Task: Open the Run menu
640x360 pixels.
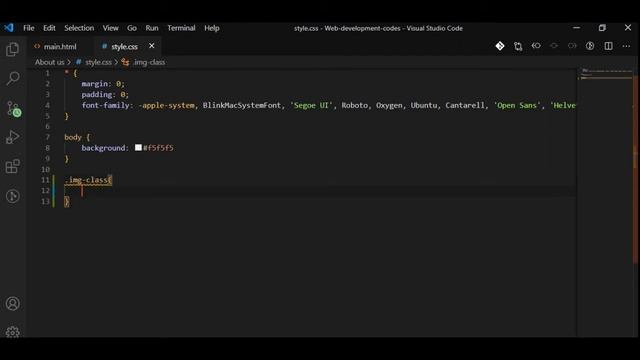Action: [152, 28]
